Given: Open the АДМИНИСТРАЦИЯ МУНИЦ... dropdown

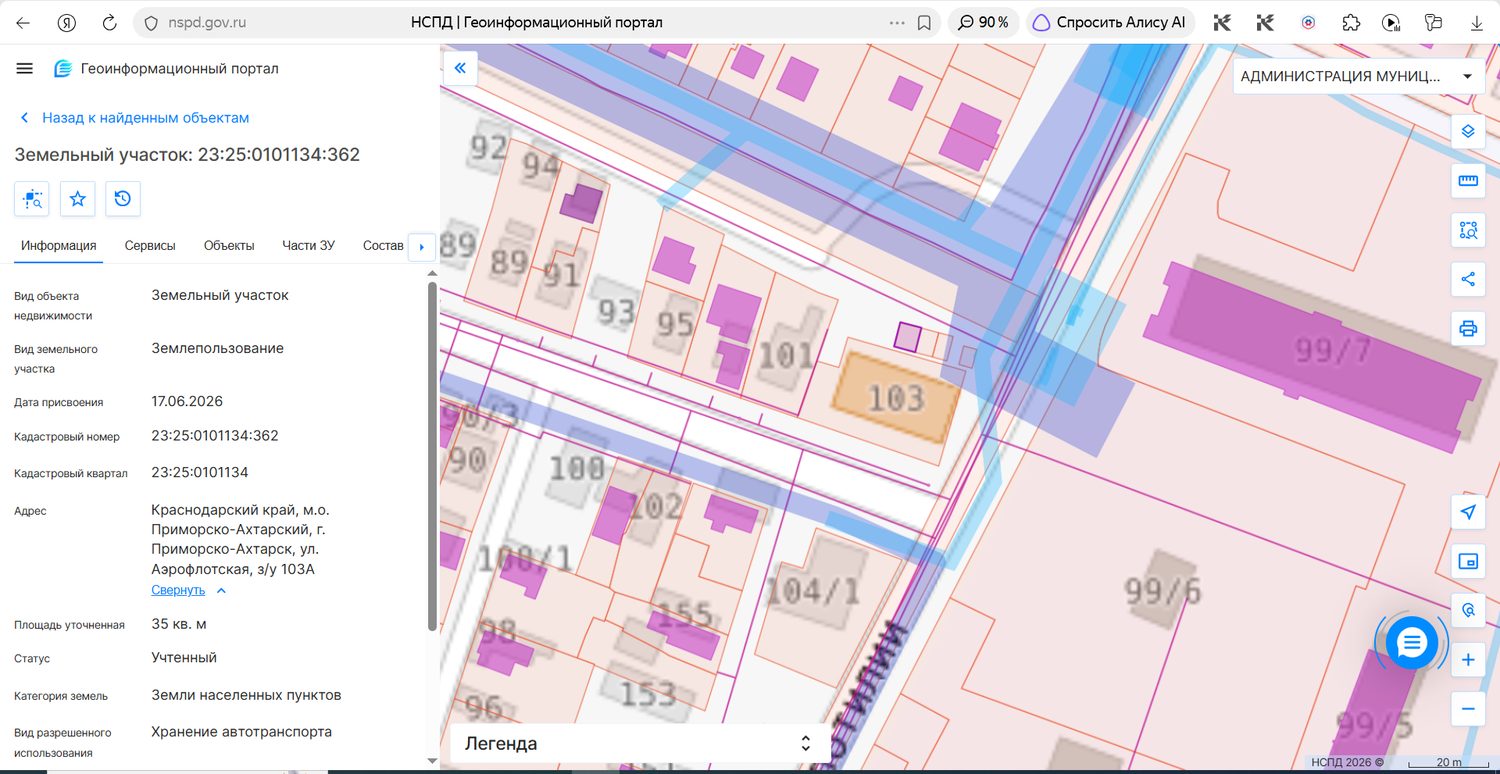Looking at the screenshot, I should (1359, 76).
